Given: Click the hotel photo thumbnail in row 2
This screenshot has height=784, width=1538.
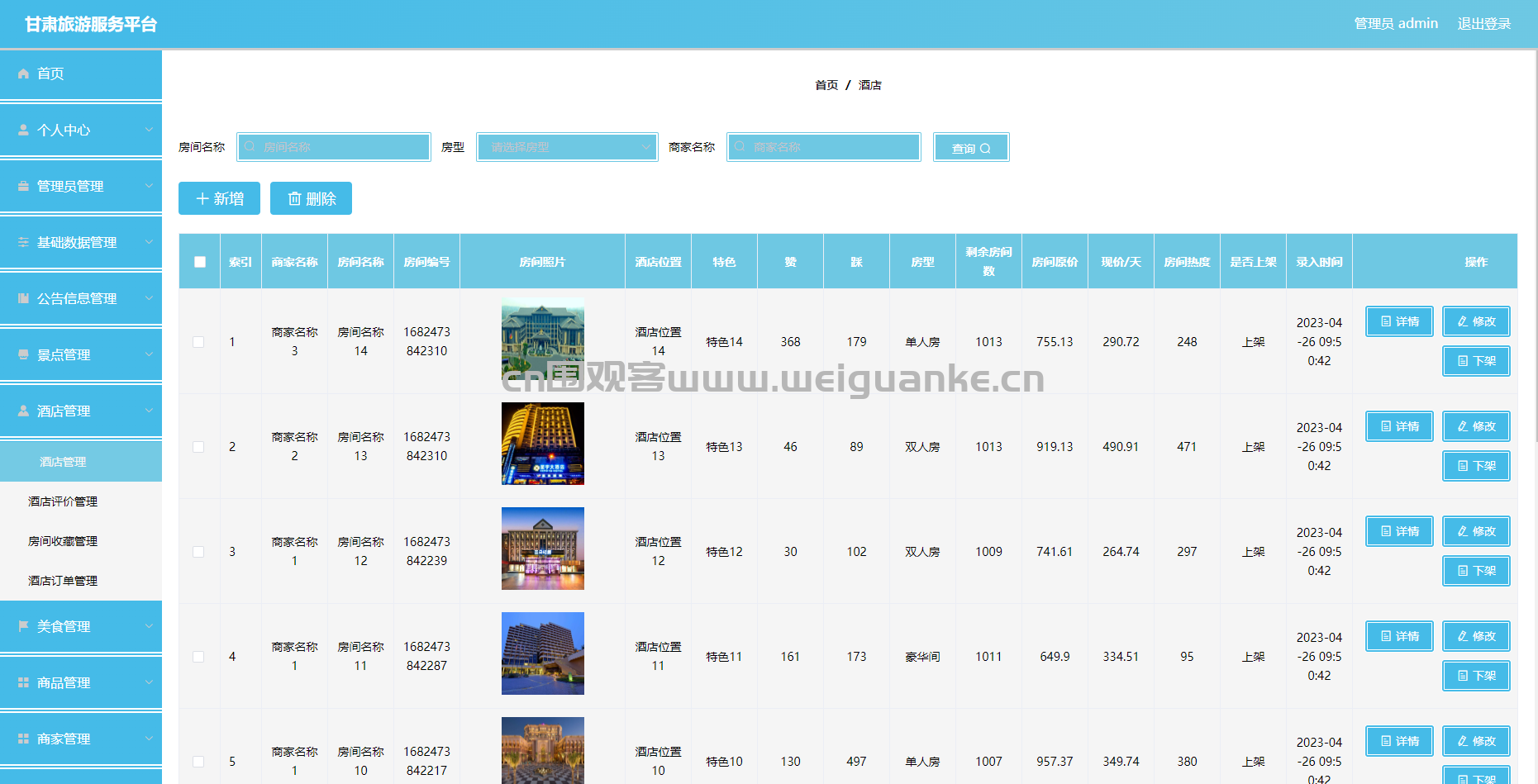Looking at the screenshot, I should pyautogui.click(x=542, y=444).
